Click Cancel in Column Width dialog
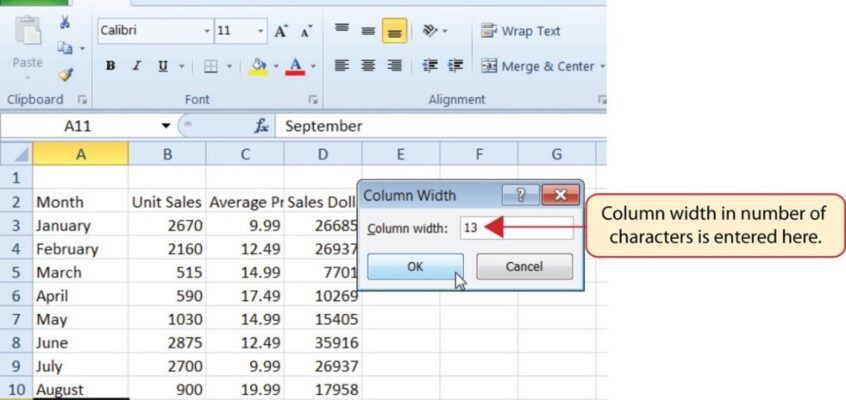This screenshot has height=400, width=846. (x=524, y=266)
